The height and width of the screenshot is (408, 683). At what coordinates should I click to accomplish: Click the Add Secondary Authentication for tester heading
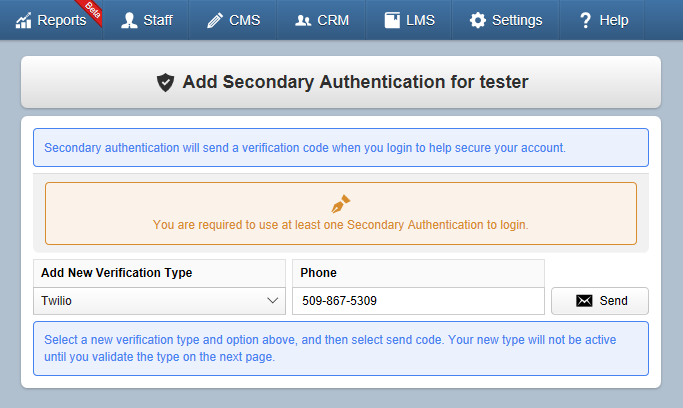[x=355, y=82]
